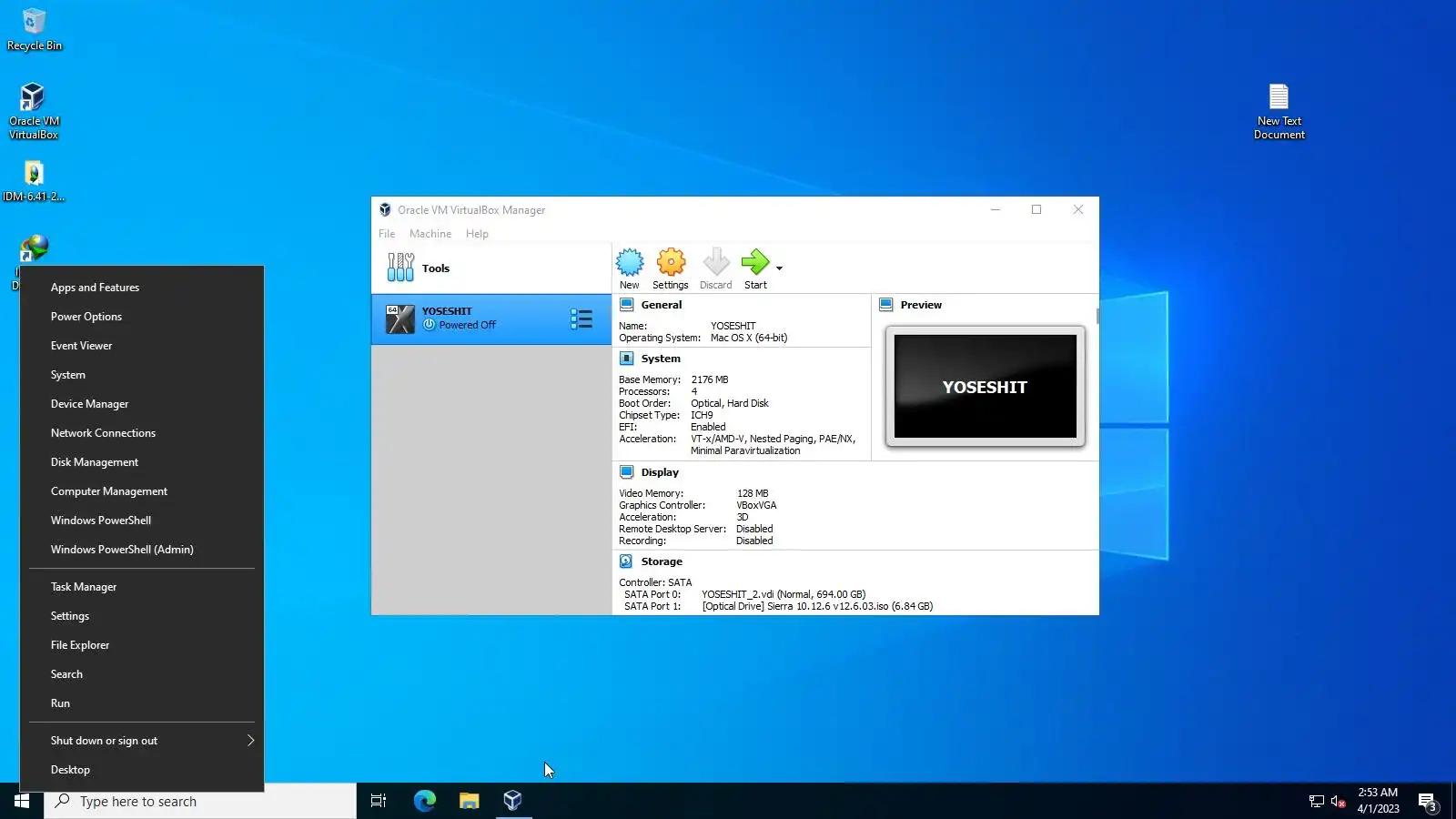Select New Text Document desktop icon
This screenshot has height=819, width=1456.
[1279, 111]
